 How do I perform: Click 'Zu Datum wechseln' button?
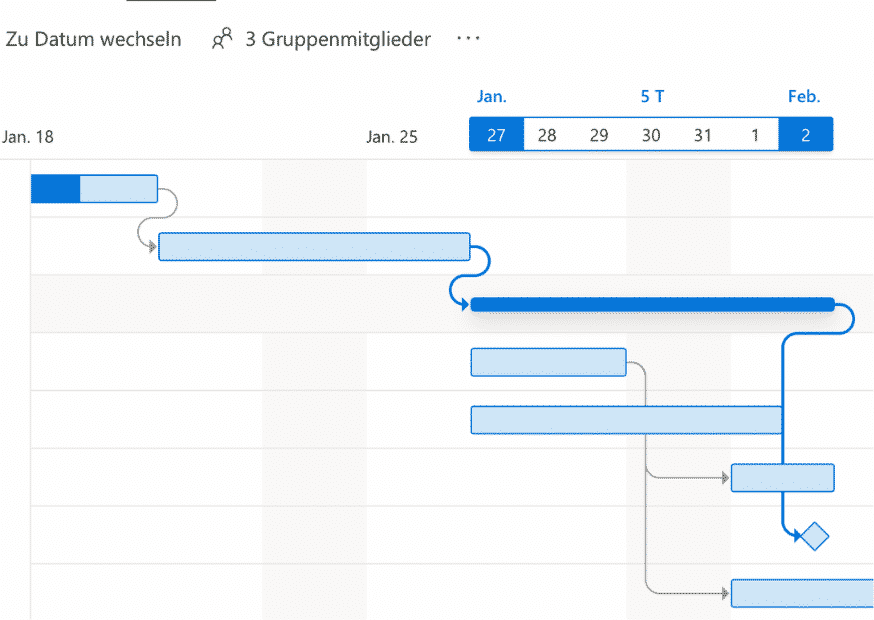click(x=94, y=39)
